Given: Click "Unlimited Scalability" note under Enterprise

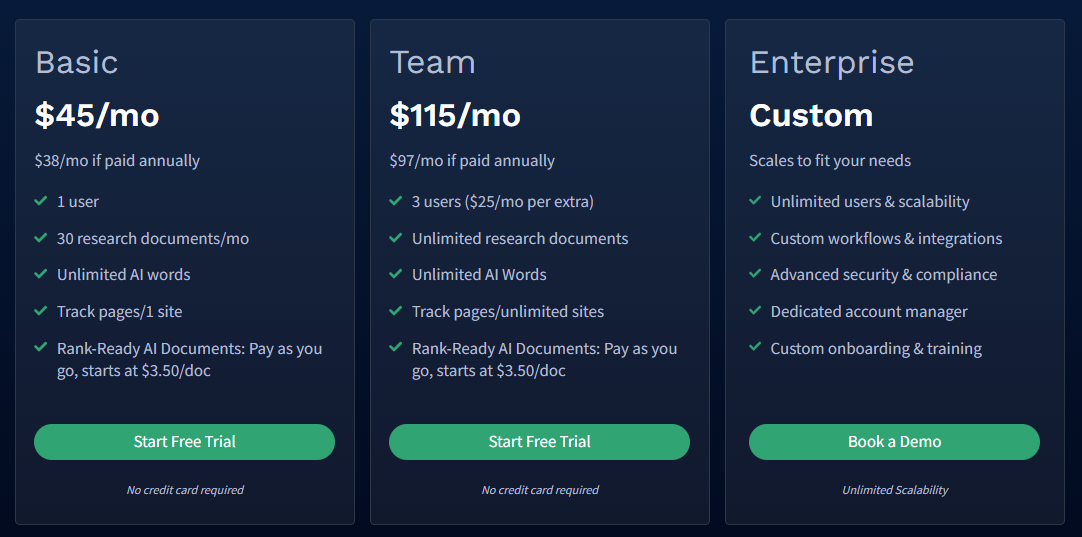Looking at the screenshot, I should click(x=895, y=490).
